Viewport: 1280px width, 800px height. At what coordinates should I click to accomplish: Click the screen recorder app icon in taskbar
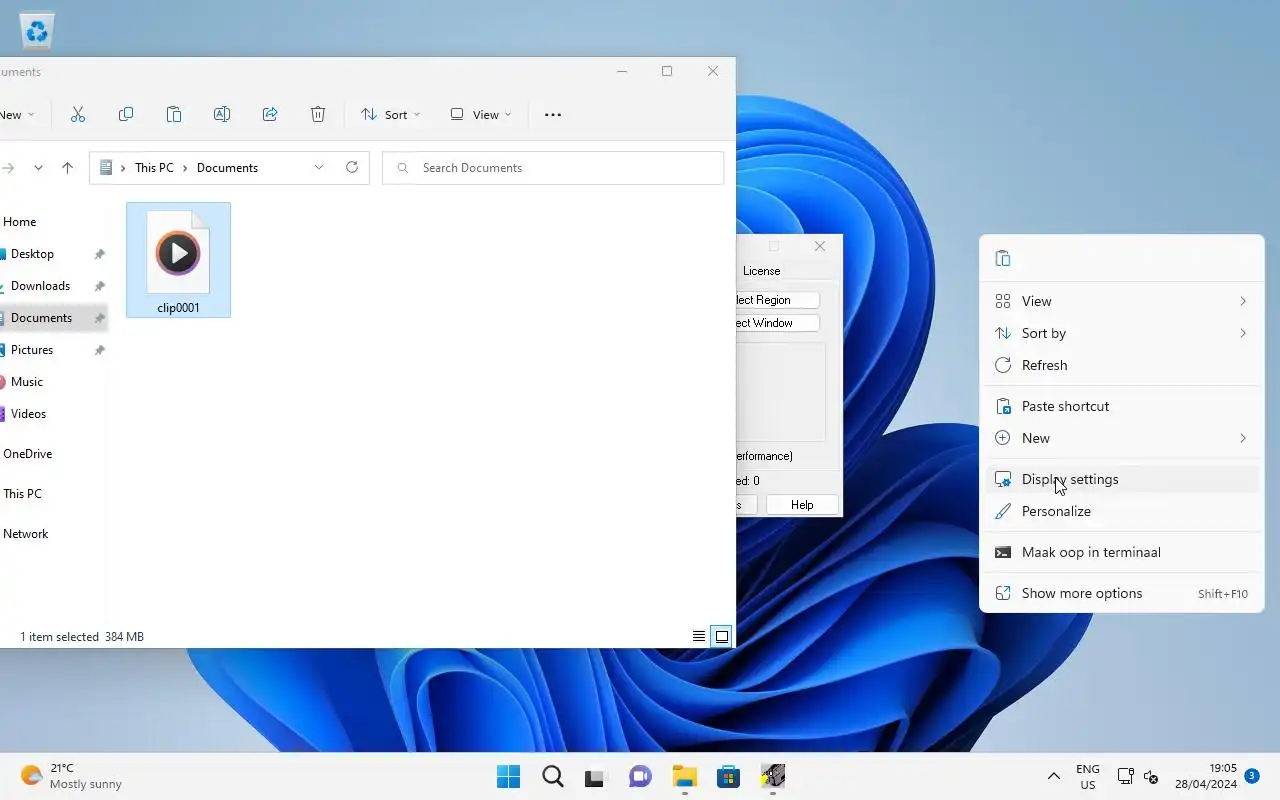point(772,776)
